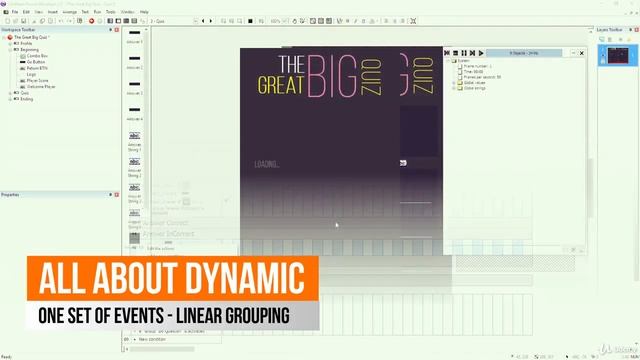Image resolution: width=640 pixels, height=360 pixels.
Task: Toggle Frames per second checkbox in debugger
Action: pyautogui.click(x=460, y=77)
